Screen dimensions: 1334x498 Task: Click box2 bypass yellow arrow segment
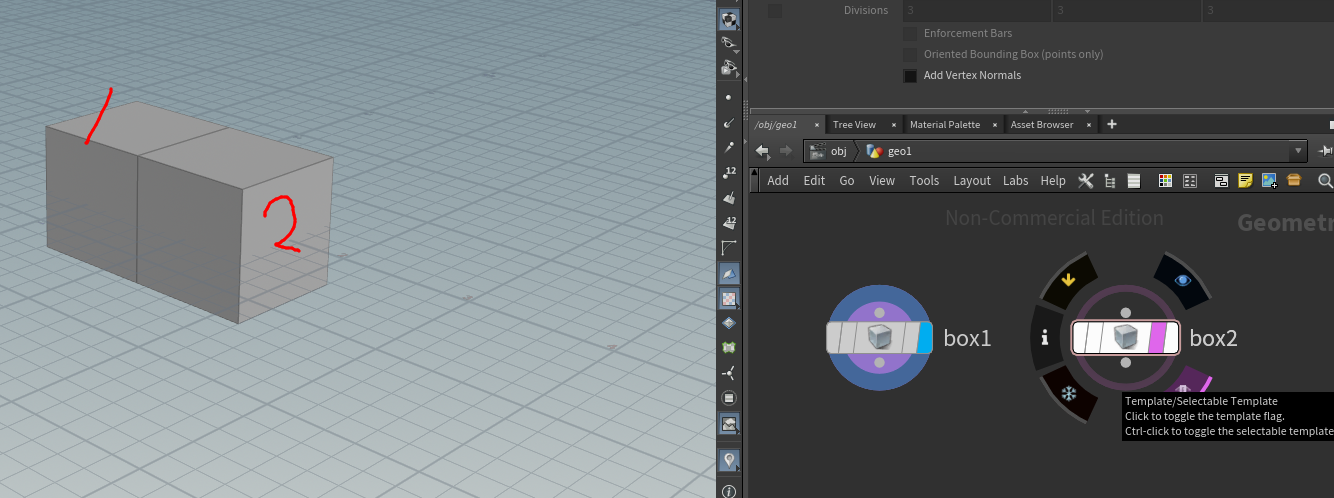tap(1068, 280)
